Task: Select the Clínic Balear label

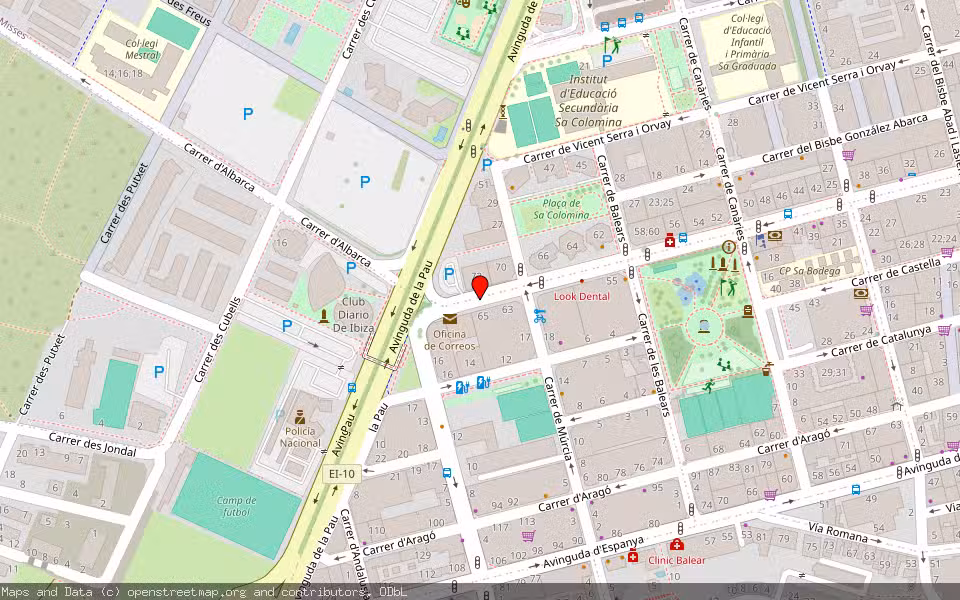Action: click(677, 560)
